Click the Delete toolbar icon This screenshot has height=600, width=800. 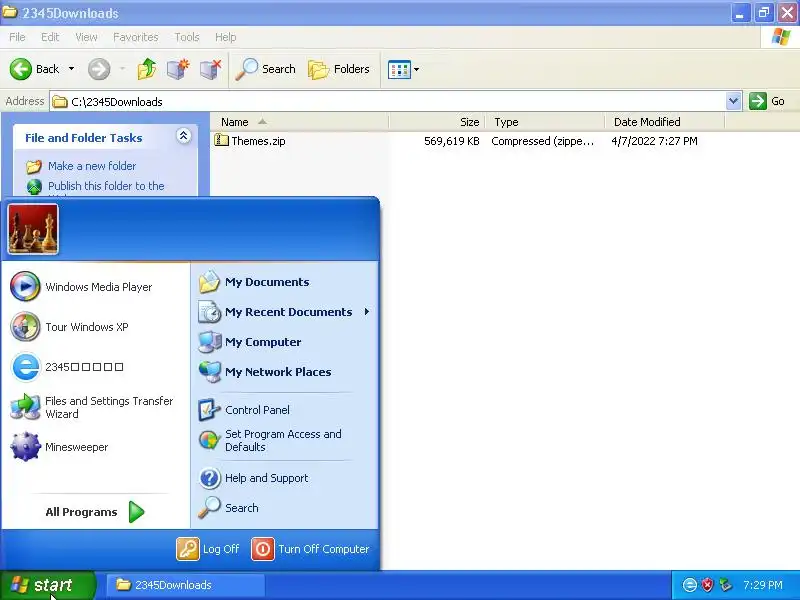(x=210, y=69)
